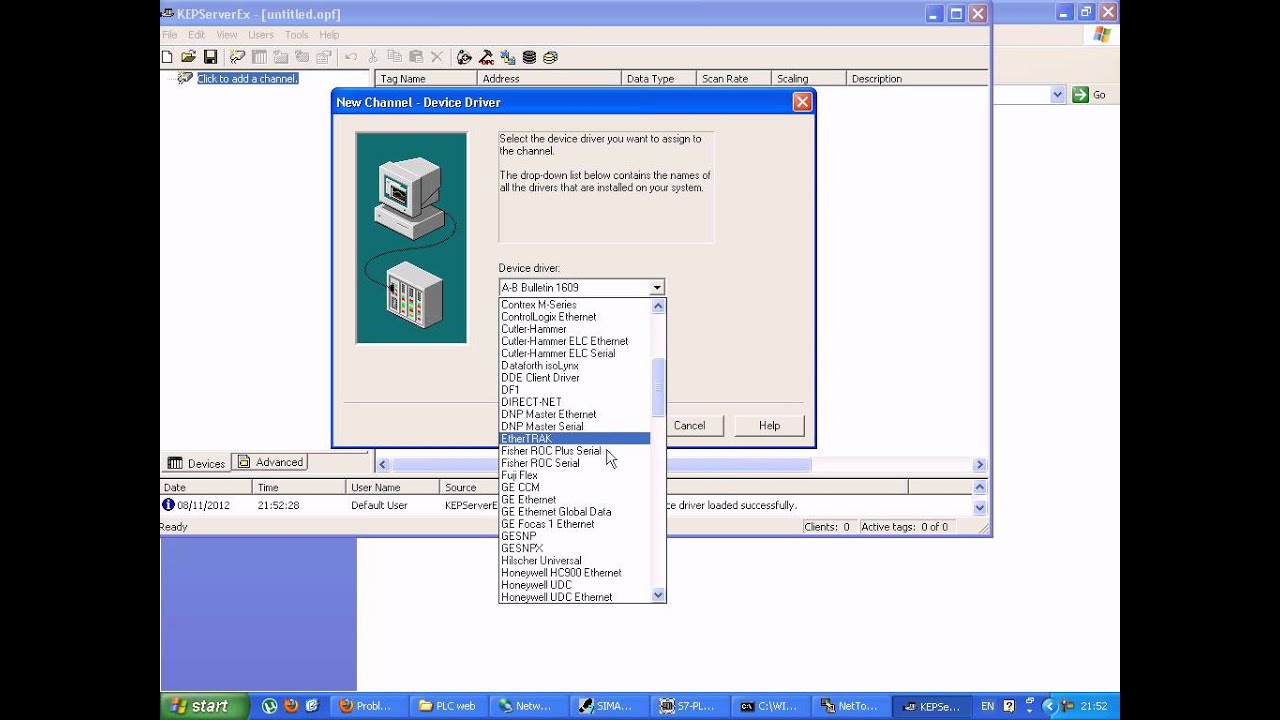Click the user manager icon before OPC hammer
The image size is (1280, 720).
click(x=464, y=57)
